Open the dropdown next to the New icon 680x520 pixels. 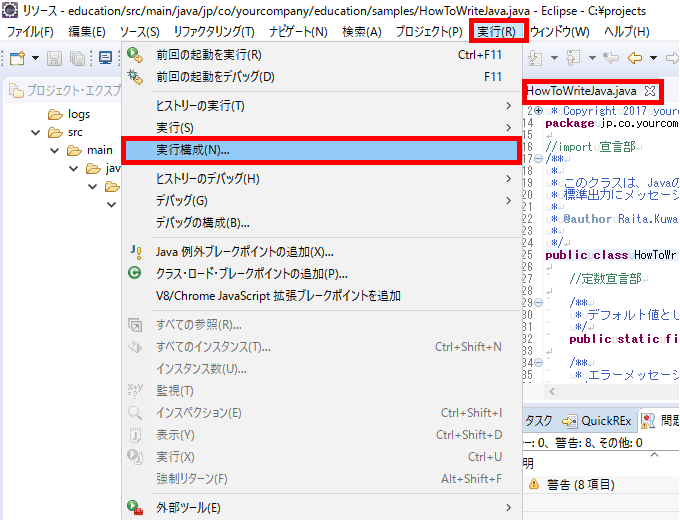(x=33, y=59)
